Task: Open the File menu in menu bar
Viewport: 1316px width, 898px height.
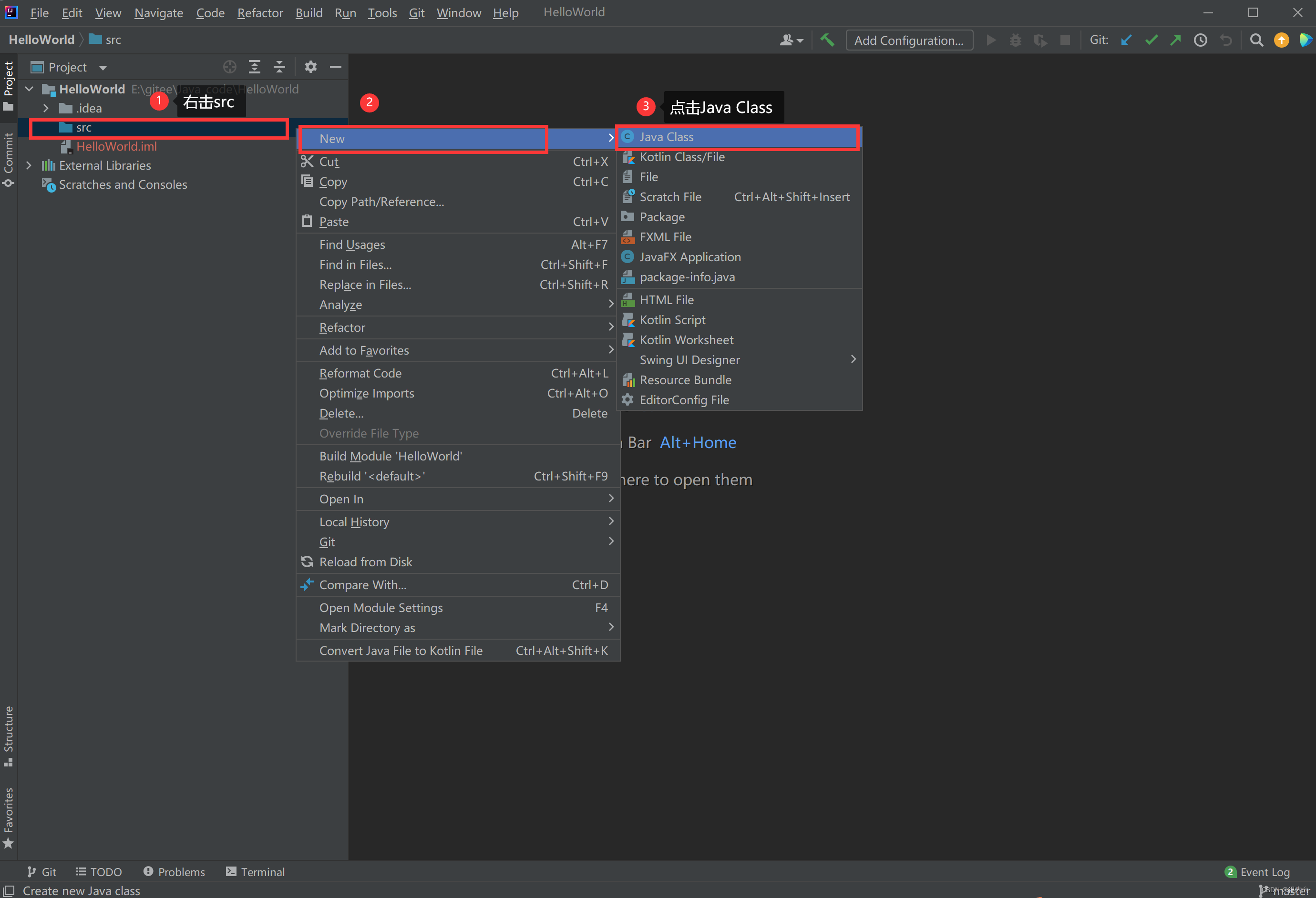Action: (x=39, y=12)
